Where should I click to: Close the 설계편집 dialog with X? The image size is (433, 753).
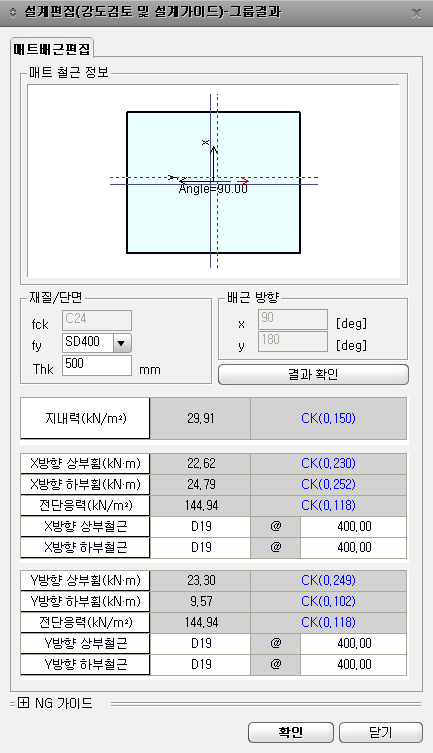click(x=416, y=13)
